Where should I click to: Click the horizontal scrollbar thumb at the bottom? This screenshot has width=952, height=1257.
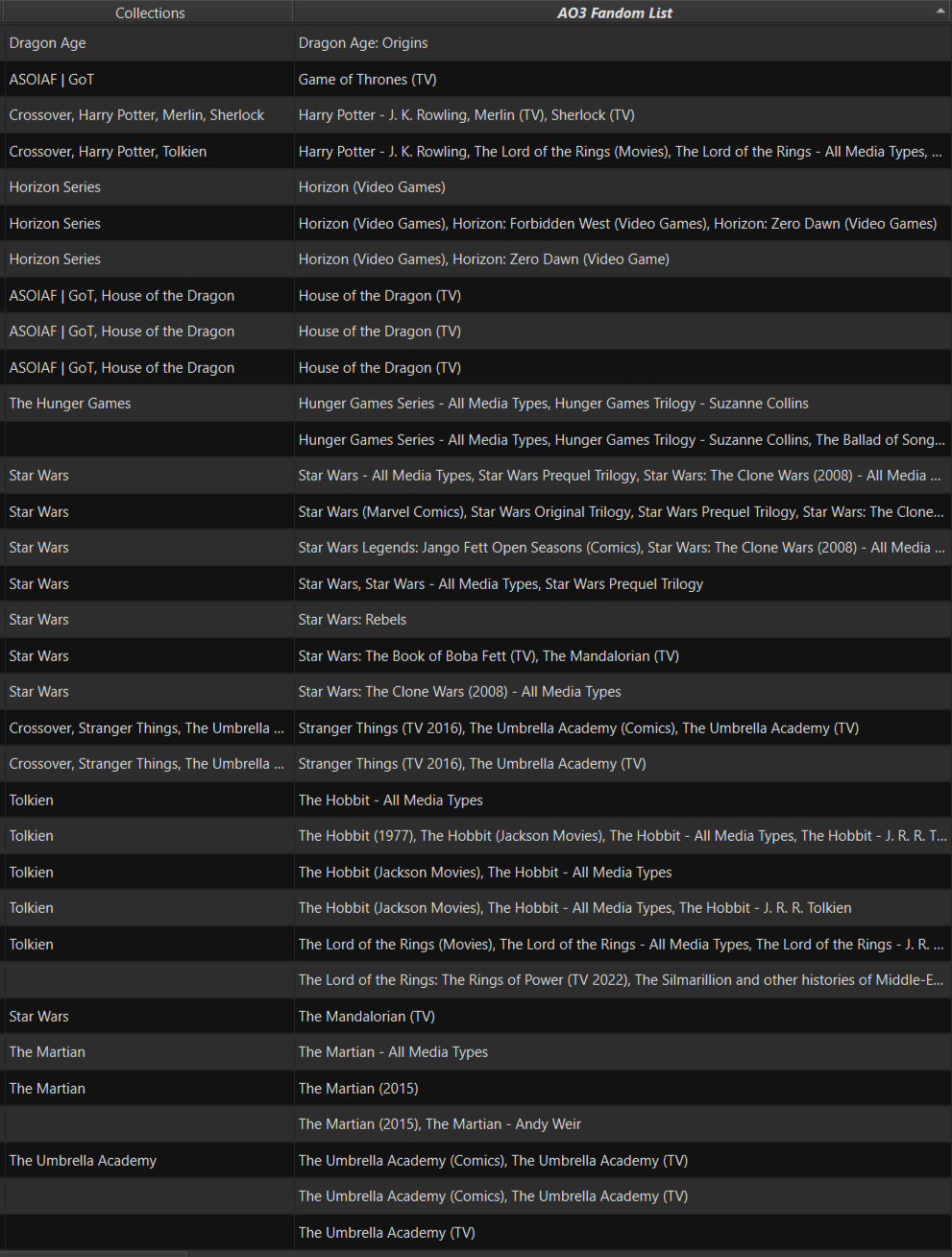point(94,1254)
